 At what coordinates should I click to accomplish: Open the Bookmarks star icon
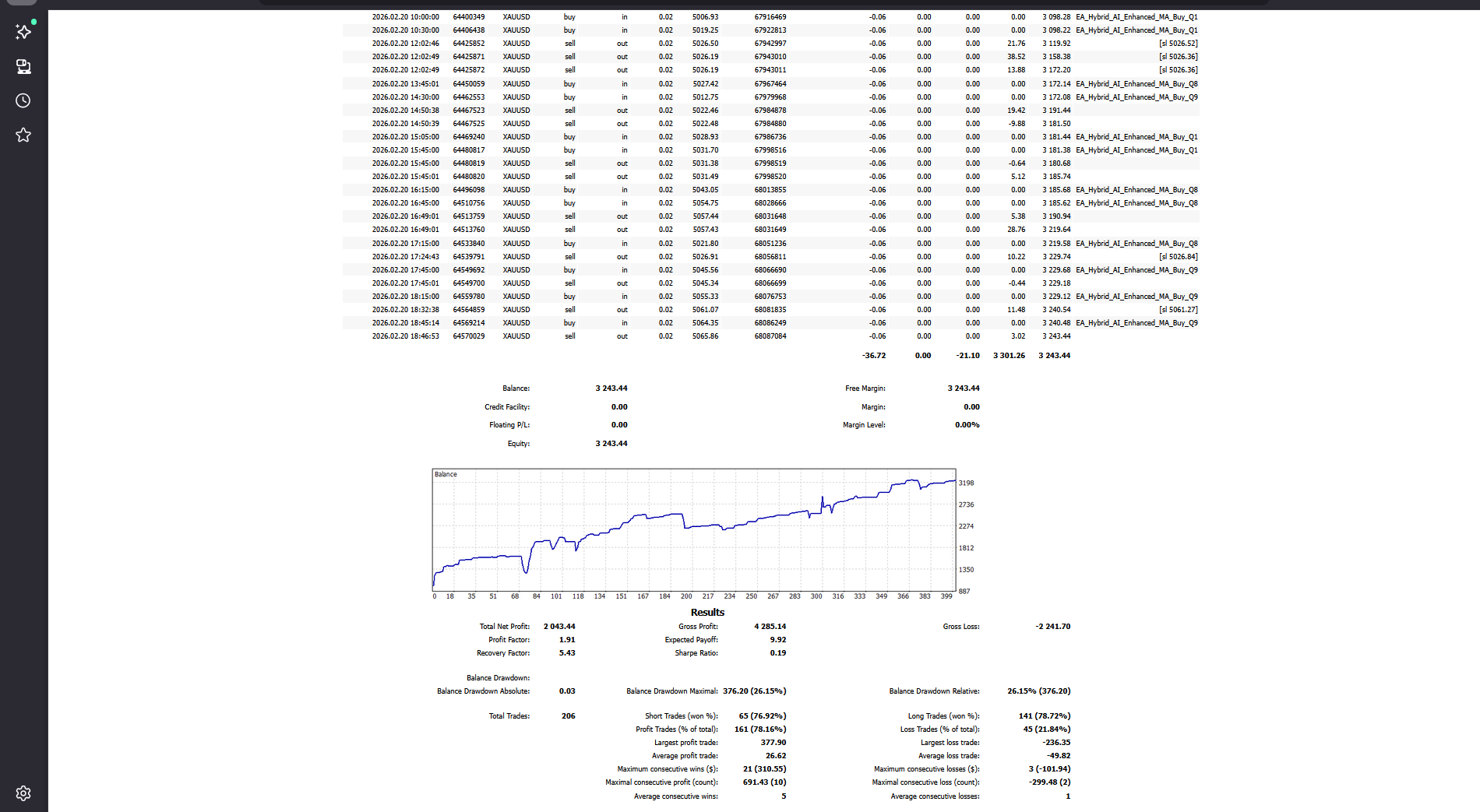23,135
